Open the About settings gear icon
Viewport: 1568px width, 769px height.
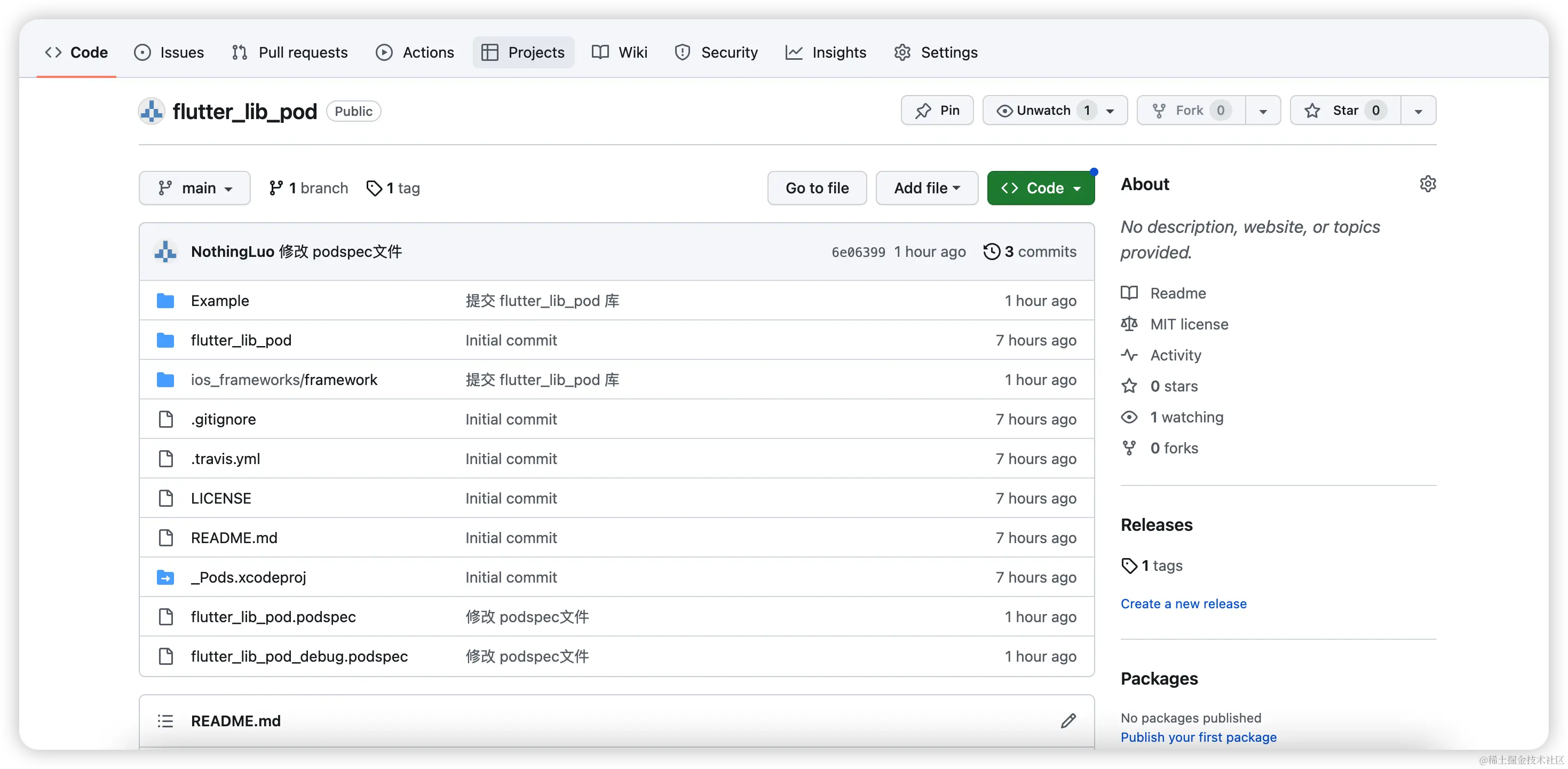point(1428,184)
